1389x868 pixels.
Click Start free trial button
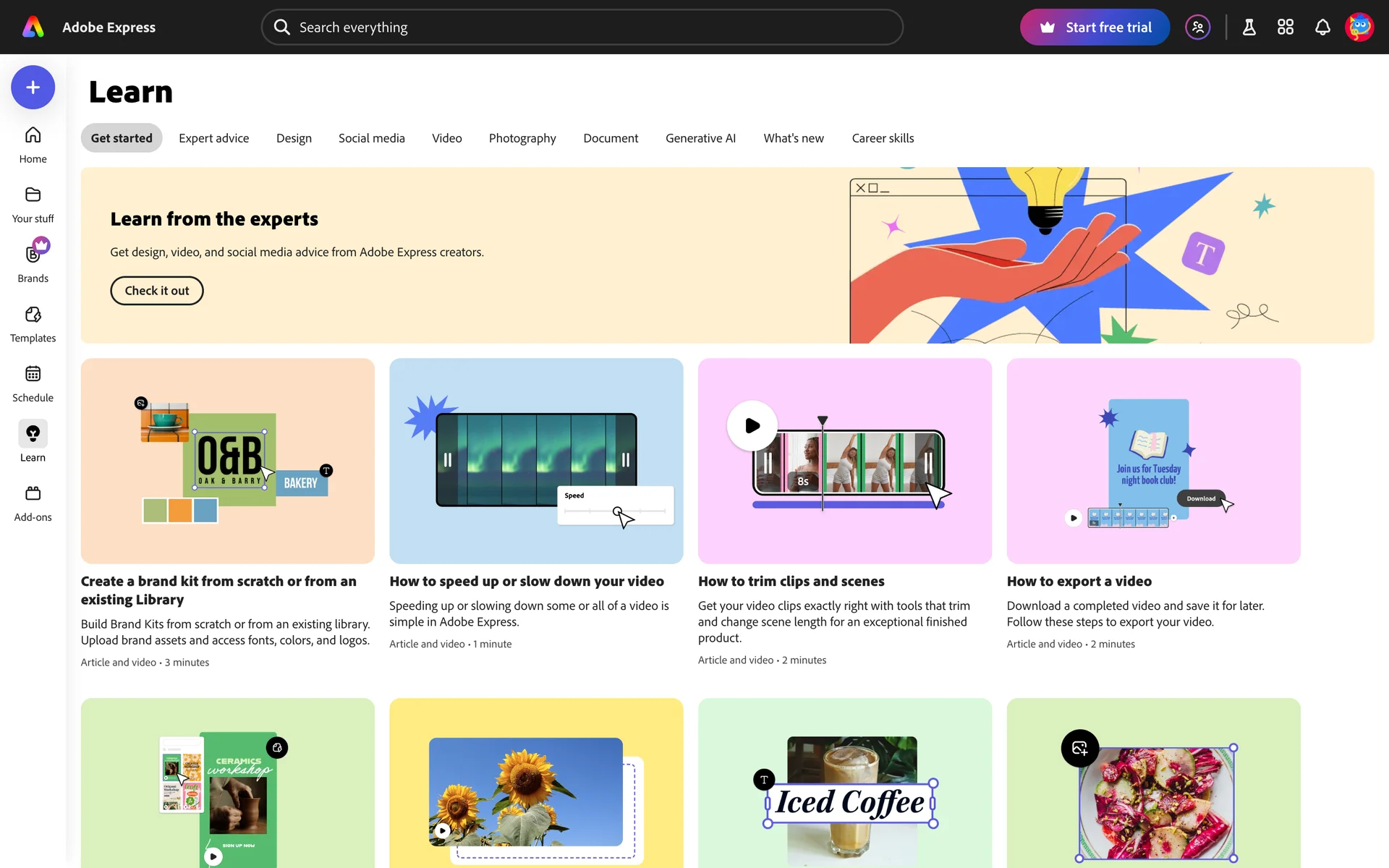1094,27
